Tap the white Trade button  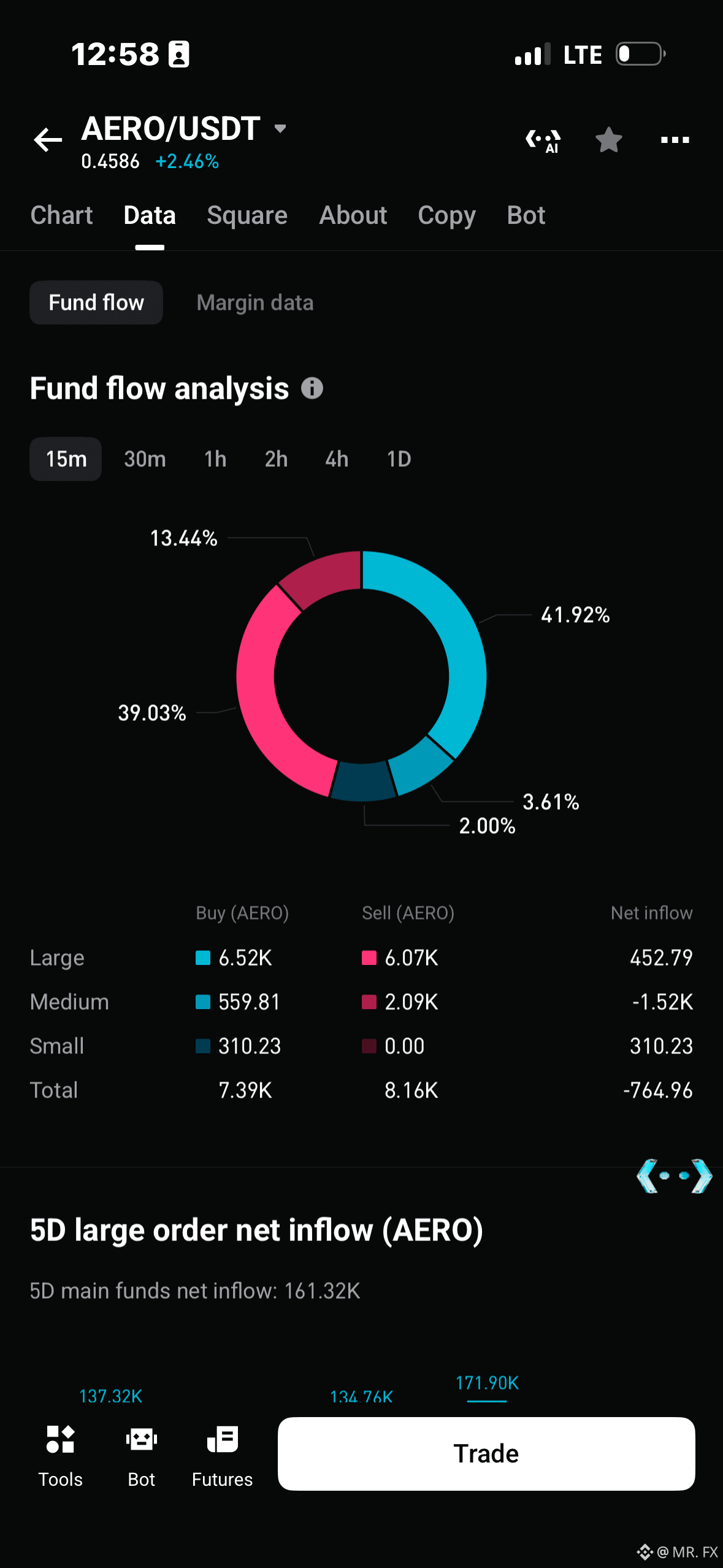486,1454
